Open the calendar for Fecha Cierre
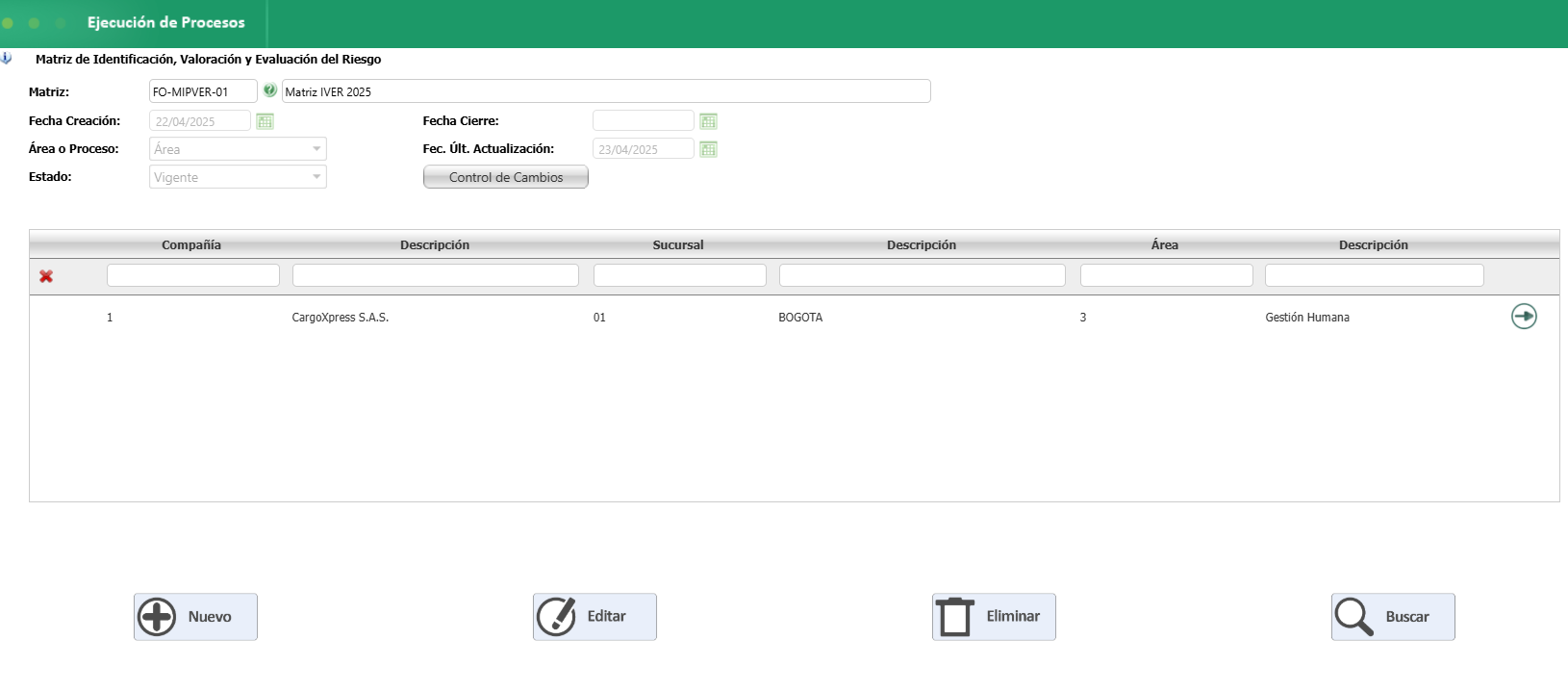Screen dimensions: 1568x691 709,121
